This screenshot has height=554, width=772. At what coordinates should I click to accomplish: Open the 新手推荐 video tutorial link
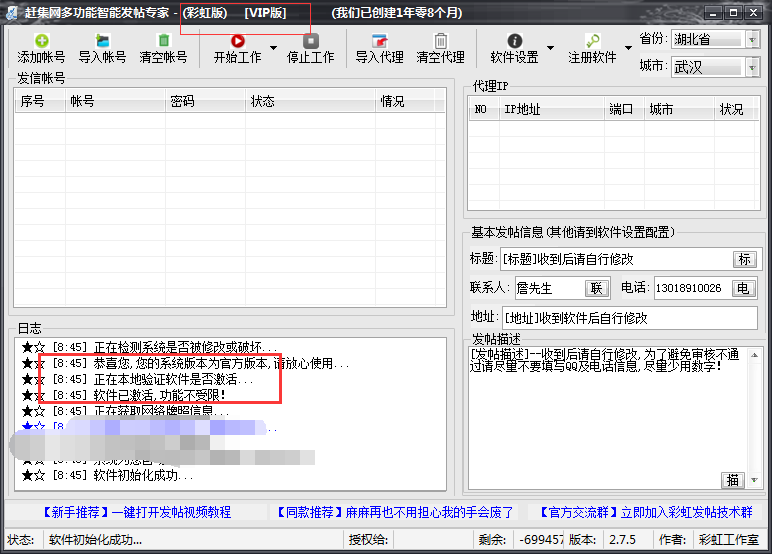pyautogui.click(x=135, y=512)
